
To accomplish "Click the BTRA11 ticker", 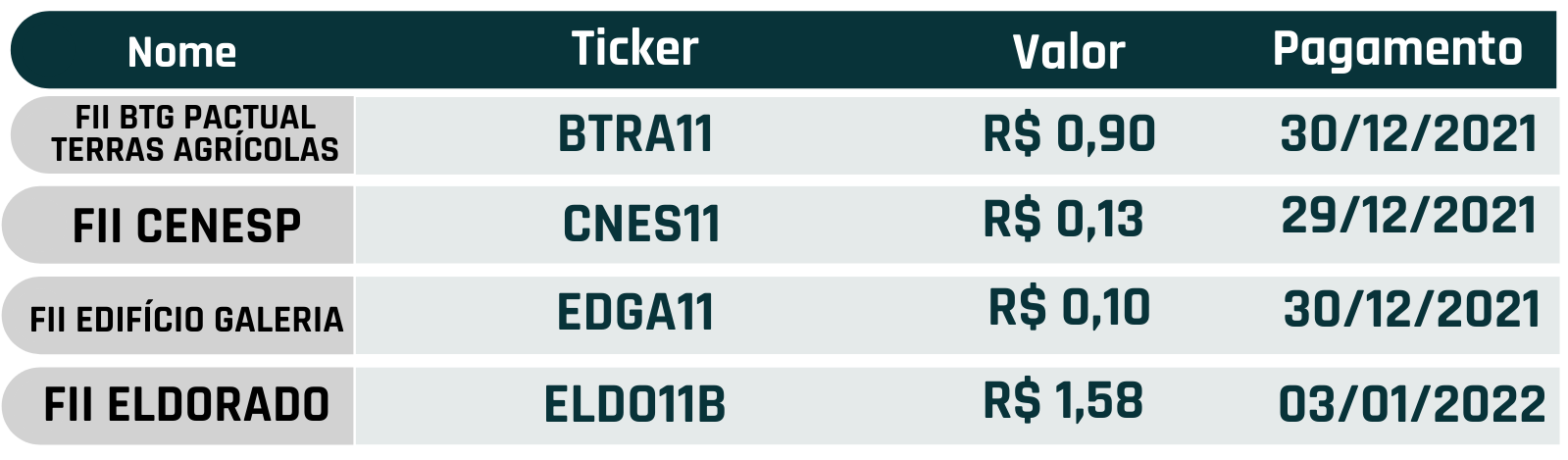I will pyautogui.click(x=635, y=134).
